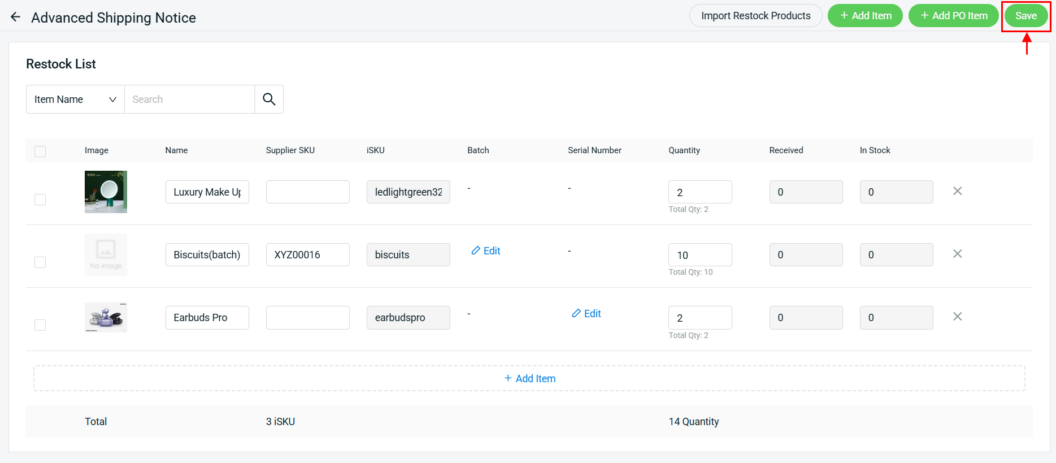
Task: Open the Luxury Make Up product image
Action: 105,192
